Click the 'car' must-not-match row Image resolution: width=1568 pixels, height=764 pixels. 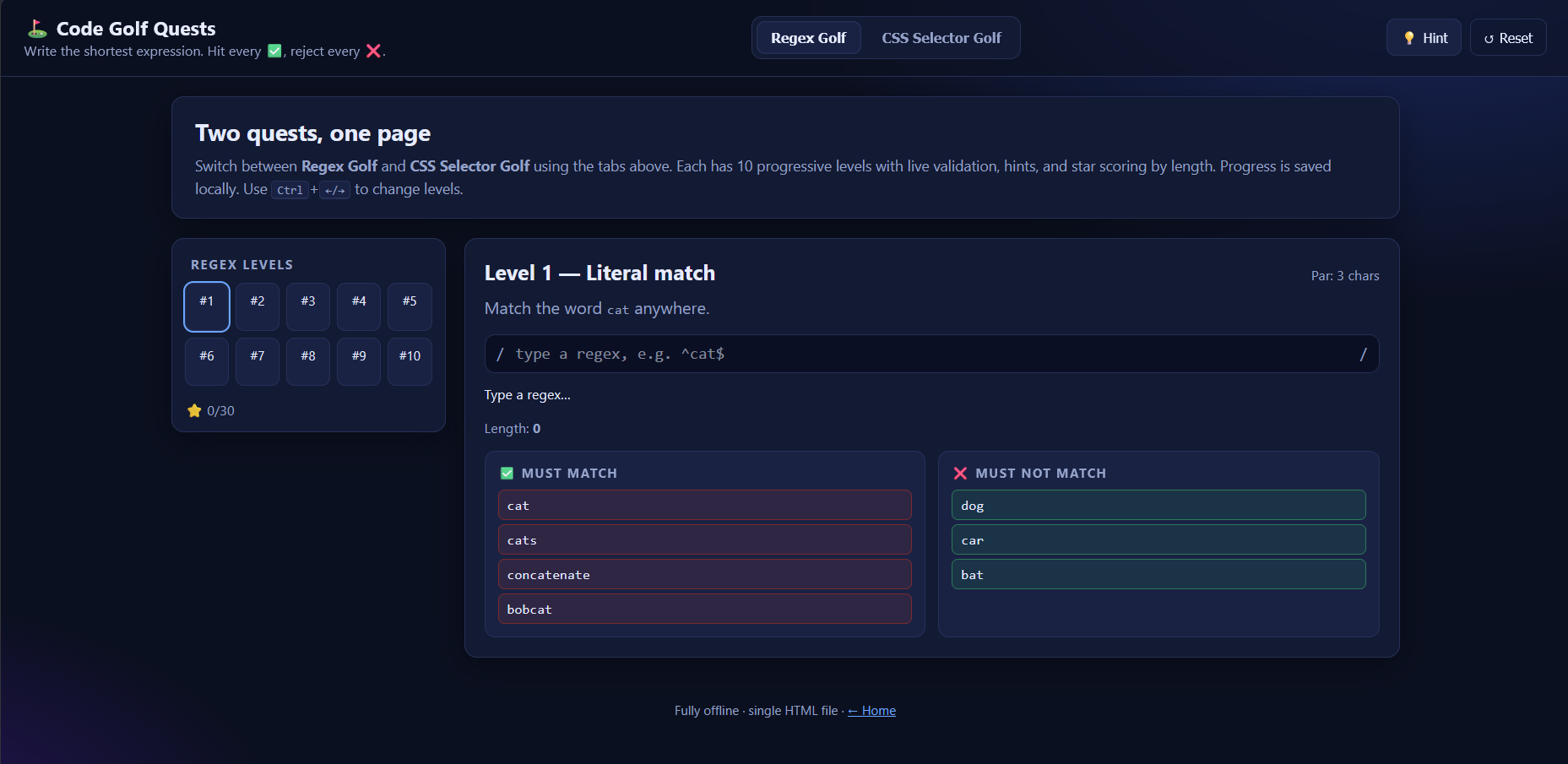coord(1158,539)
